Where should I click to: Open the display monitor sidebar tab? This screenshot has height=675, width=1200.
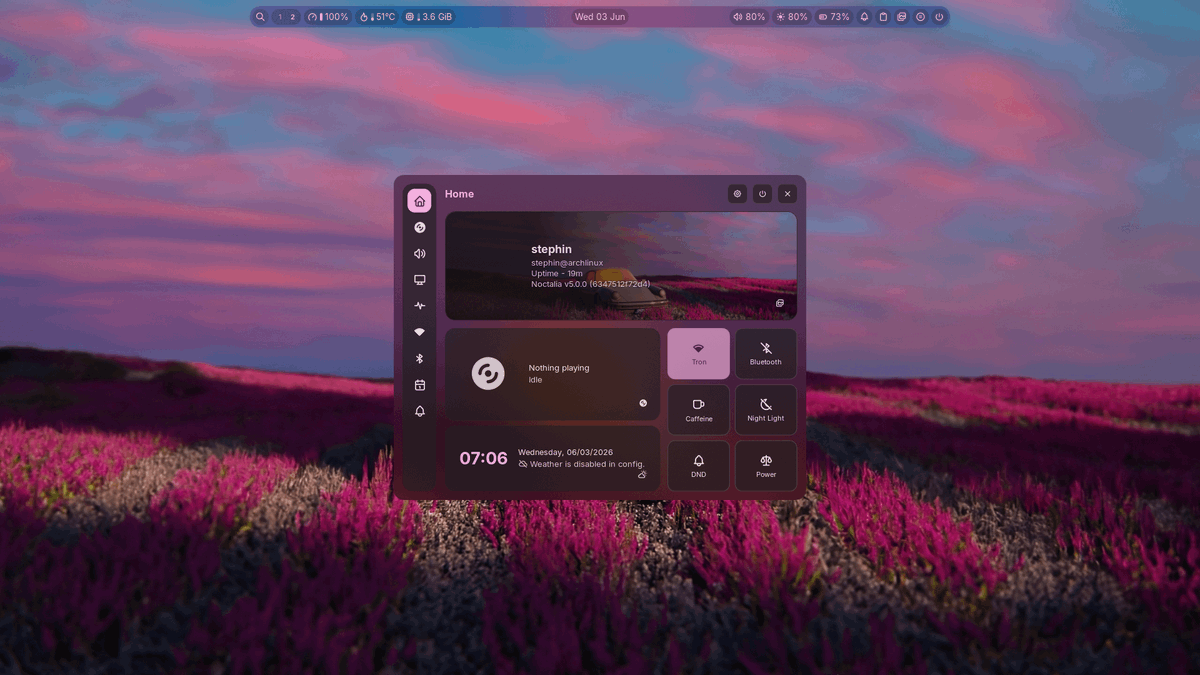[x=420, y=280]
